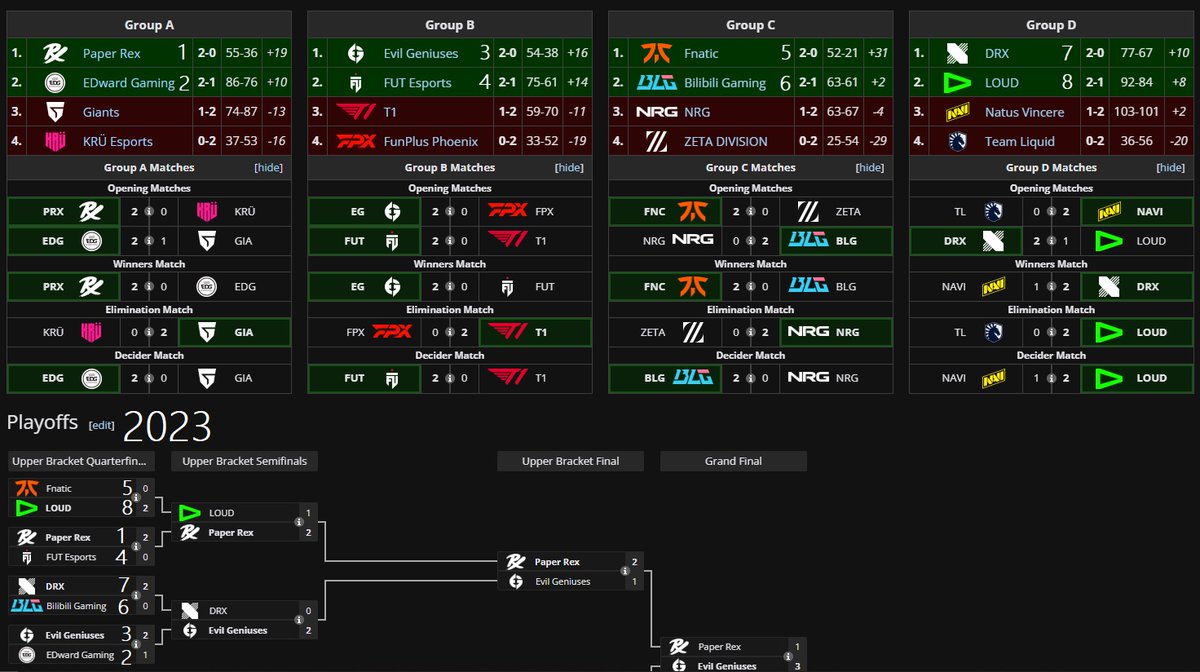This screenshot has width=1200, height=672.
Task: Click the EDward Gaming logo in Group A standings
Action: coord(55,83)
